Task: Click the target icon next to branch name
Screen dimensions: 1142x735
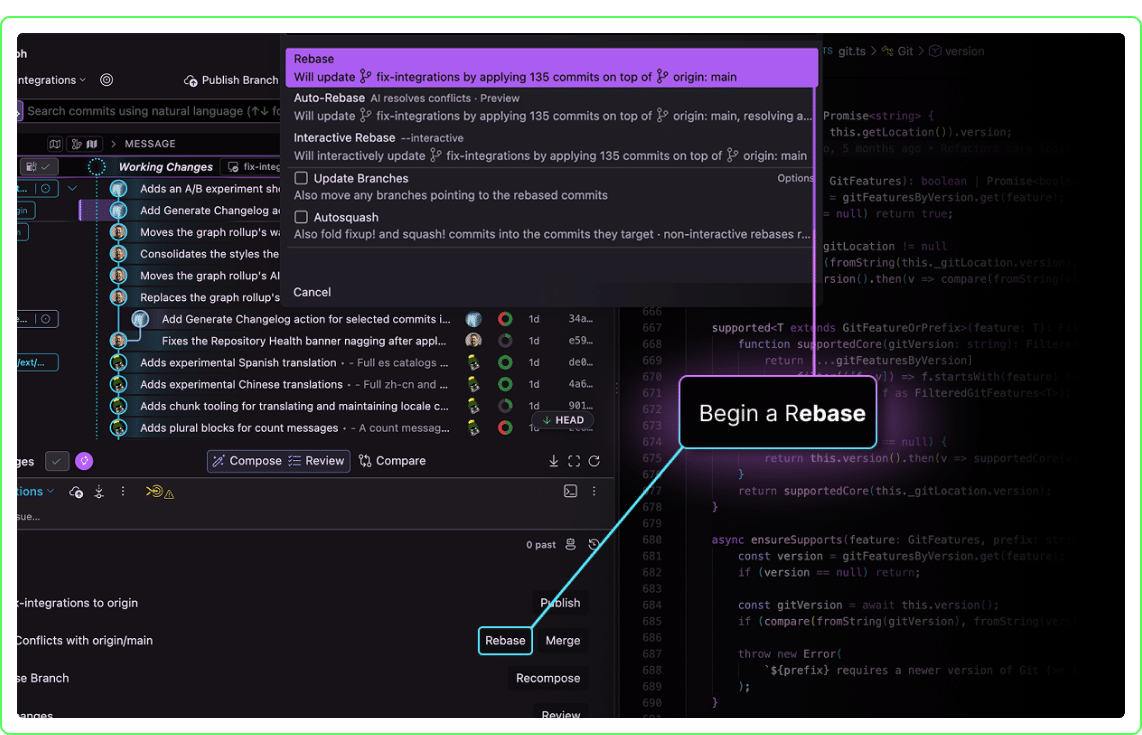Action: (x=106, y=80)
